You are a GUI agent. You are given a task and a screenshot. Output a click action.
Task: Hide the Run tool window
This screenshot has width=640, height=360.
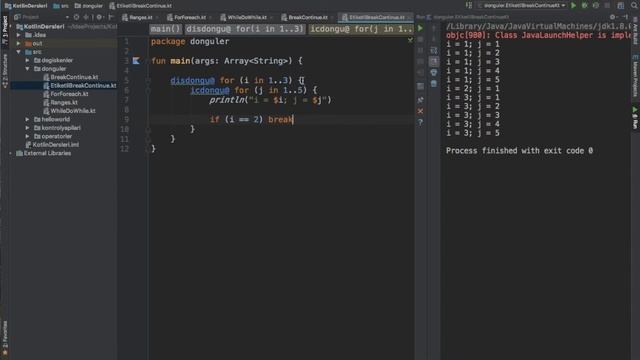(625, 17)
